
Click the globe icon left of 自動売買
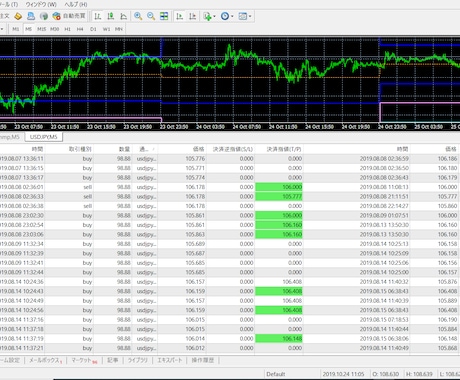click(x=44, y=16)
